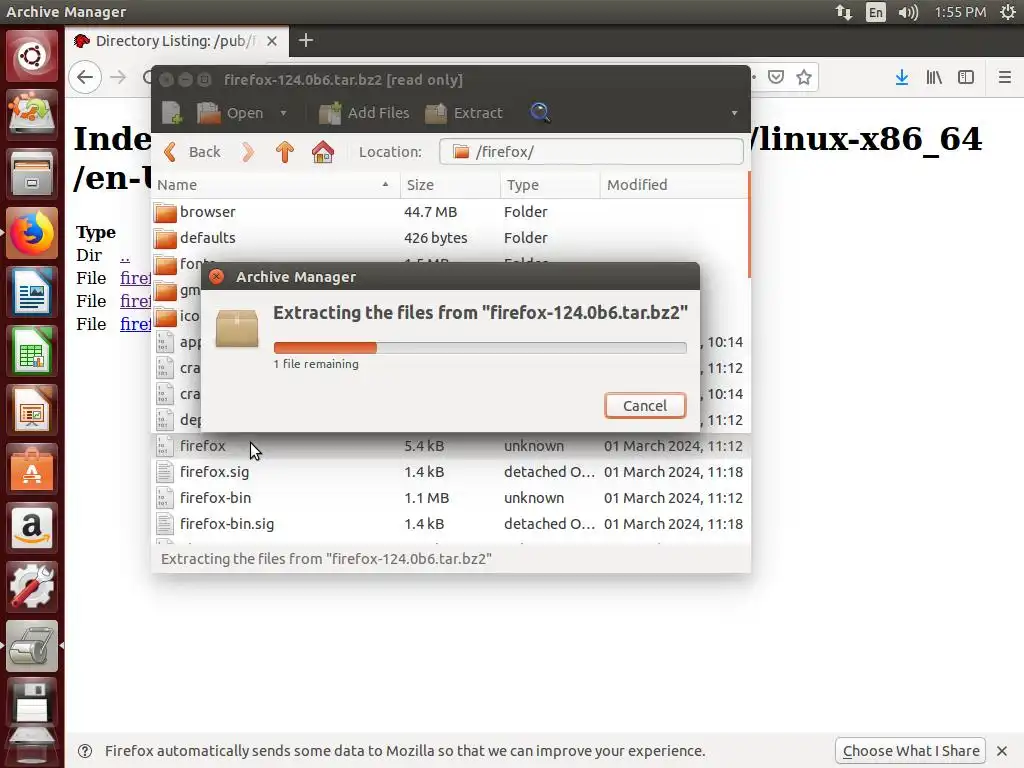This screenshot has height=768, width=1024.
Task: Launch LibreOffice Calc from dock
Action: pyautogui.click(x=32, y=351)
